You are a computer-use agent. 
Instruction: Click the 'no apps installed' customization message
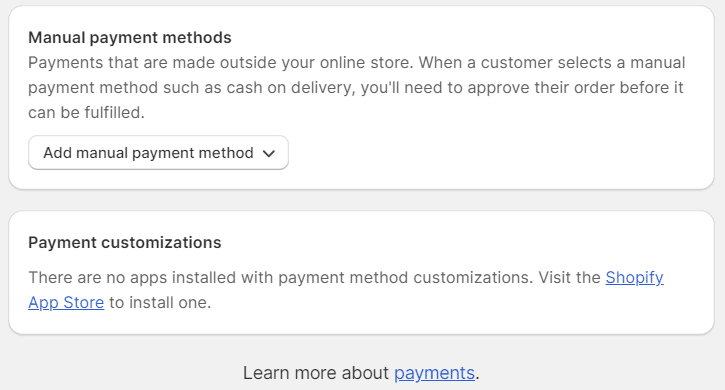tap(346, 290)
